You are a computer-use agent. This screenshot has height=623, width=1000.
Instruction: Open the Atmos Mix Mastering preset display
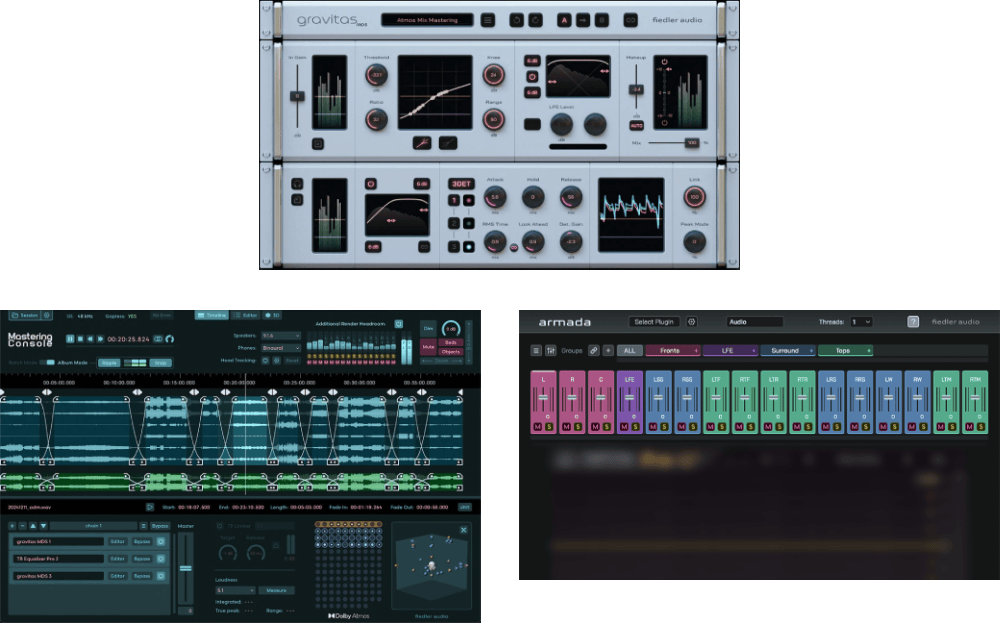click(427, 20)
